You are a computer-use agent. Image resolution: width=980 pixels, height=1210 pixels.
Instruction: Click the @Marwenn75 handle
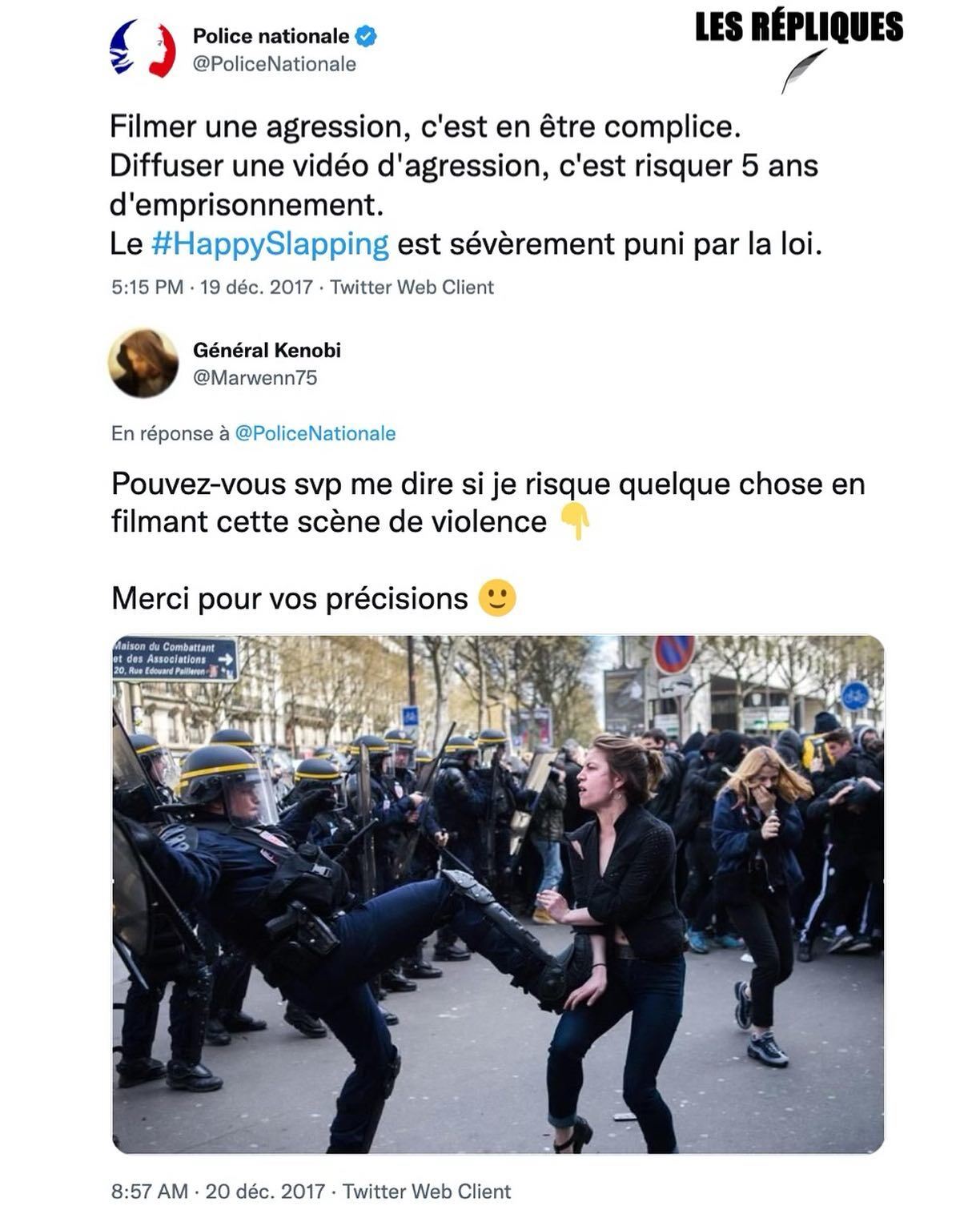(x=255, y=377)
